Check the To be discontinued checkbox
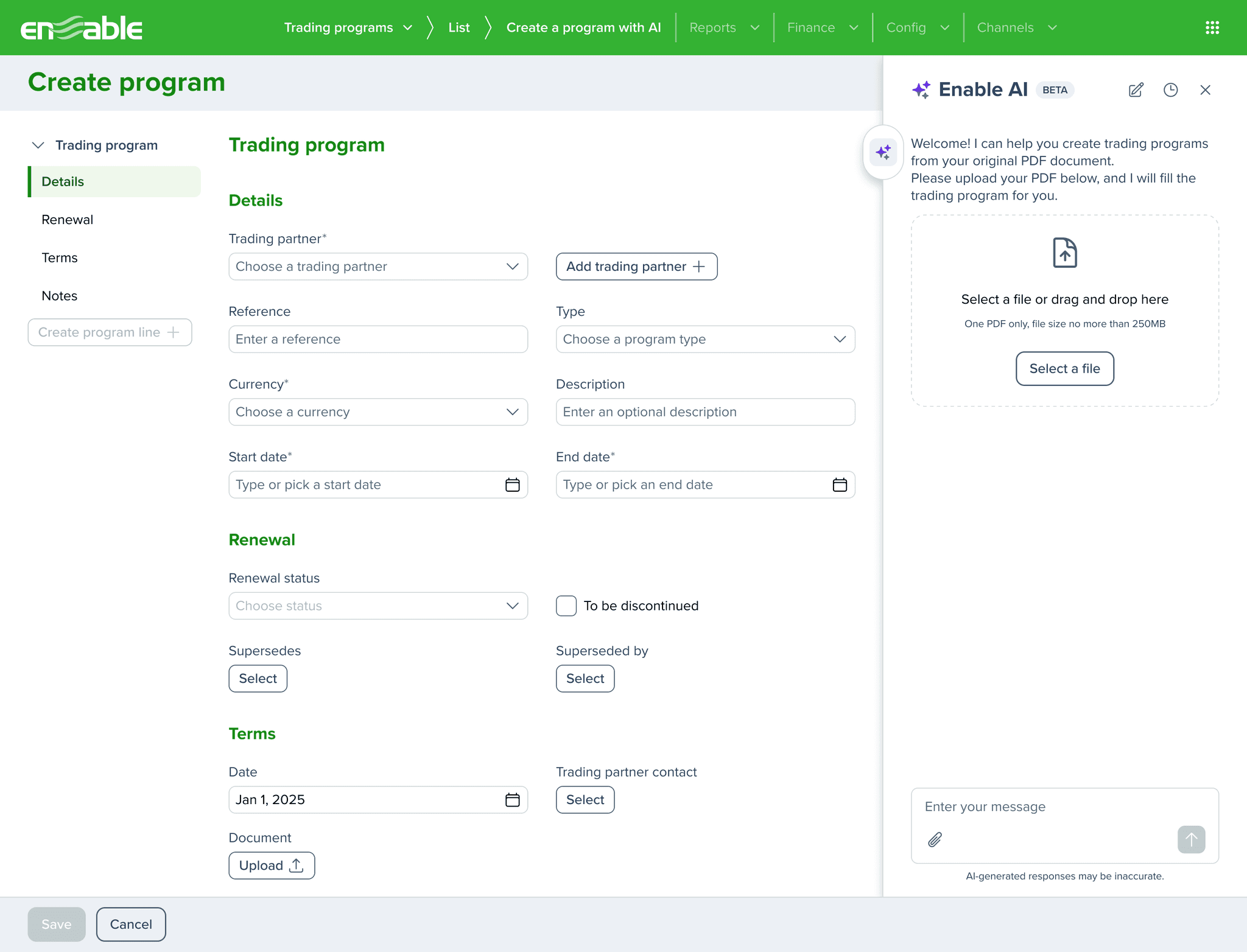 point(566,606)
